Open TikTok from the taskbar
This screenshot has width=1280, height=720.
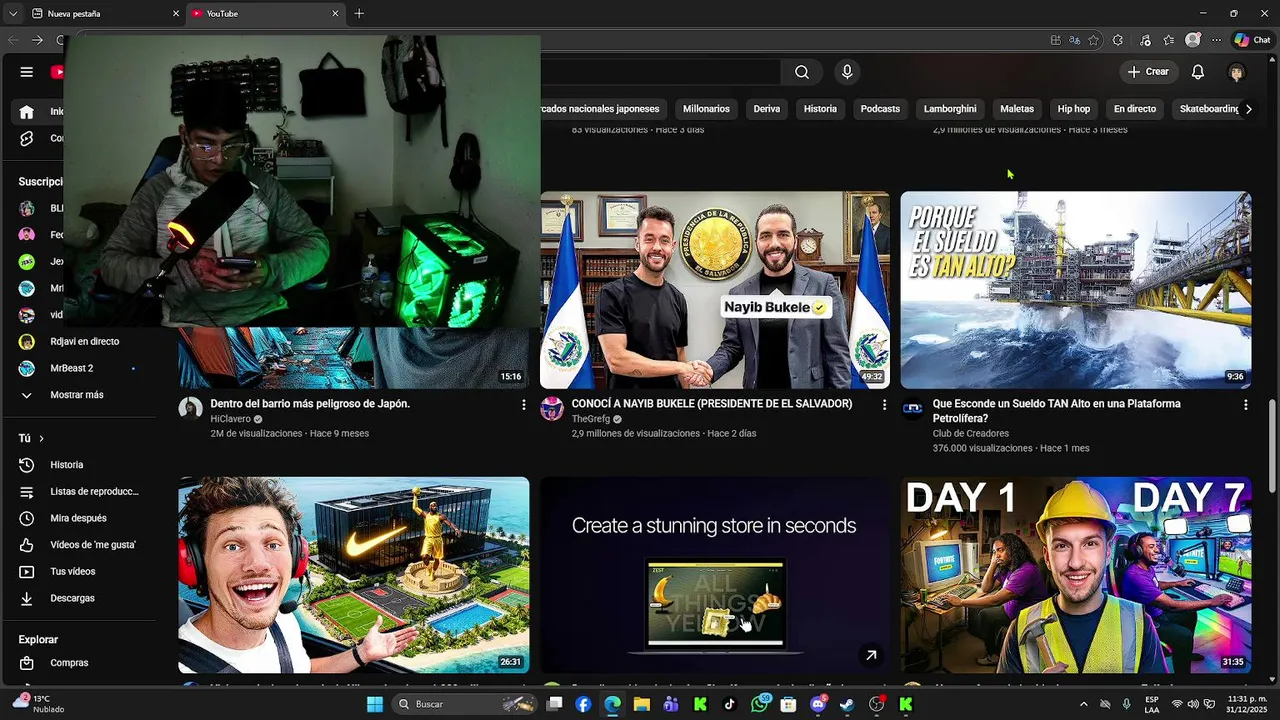729,704
